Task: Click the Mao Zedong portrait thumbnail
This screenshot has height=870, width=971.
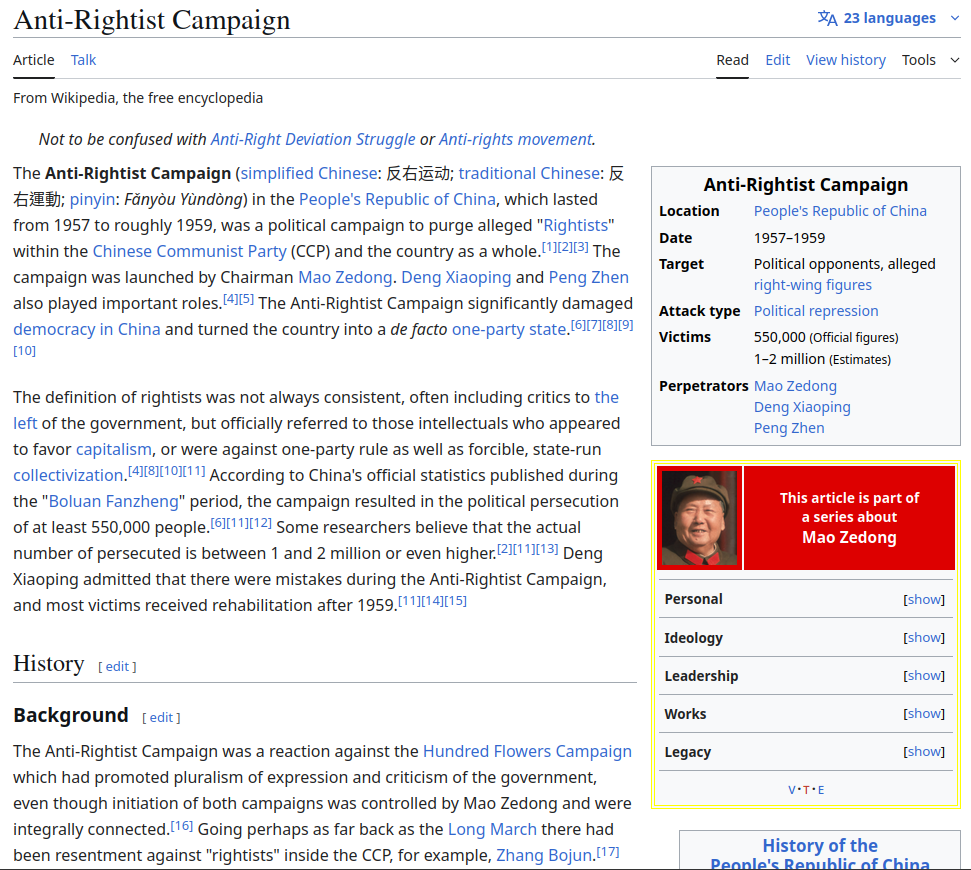Action: click(699, 518)
